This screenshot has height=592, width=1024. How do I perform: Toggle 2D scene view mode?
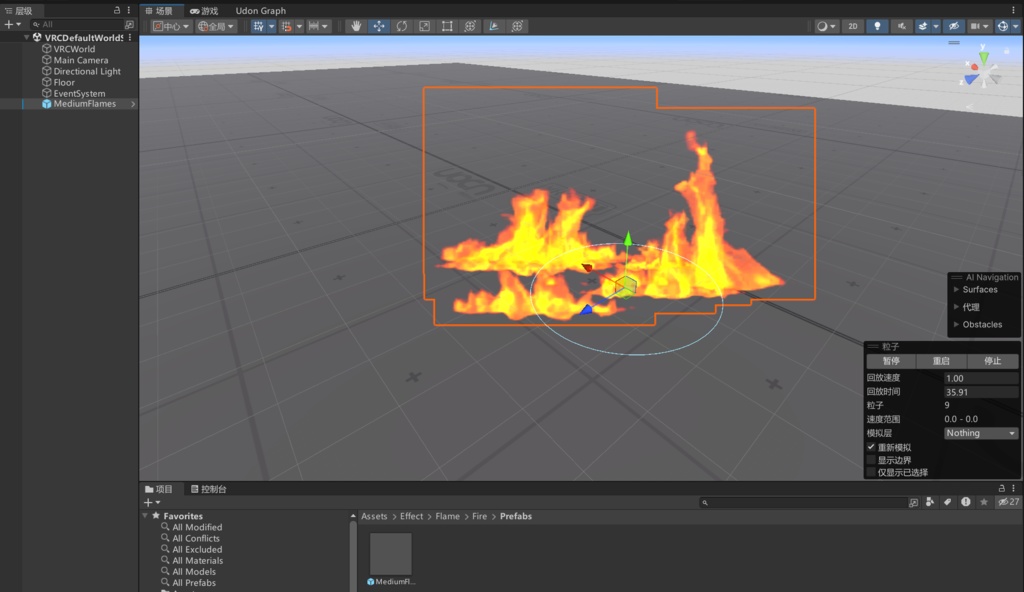tap(853, 26)
